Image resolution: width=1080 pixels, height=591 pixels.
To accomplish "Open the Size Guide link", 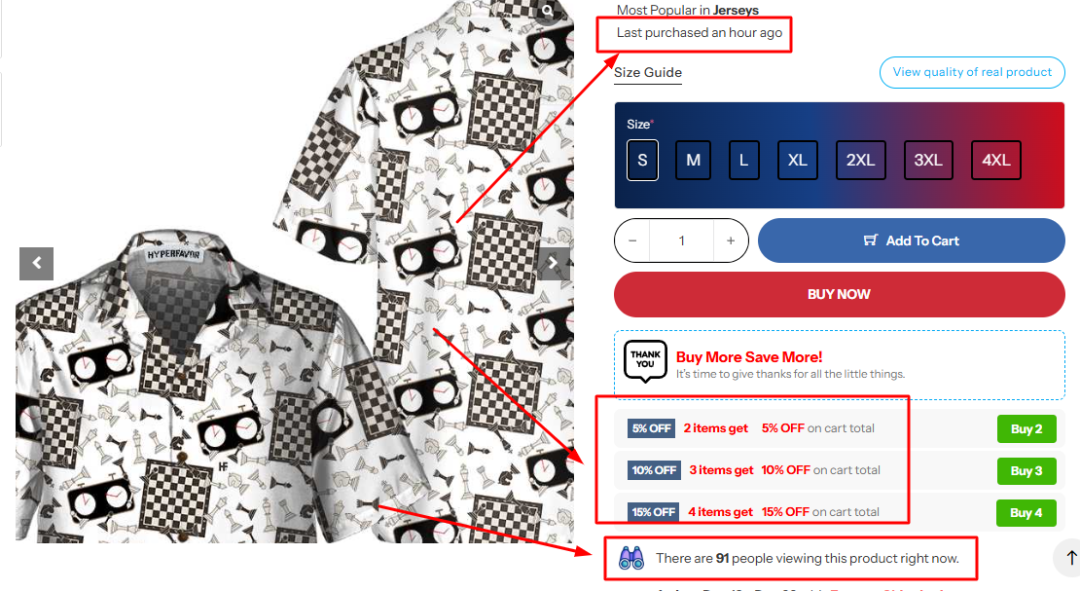I will tap(648, 72).
